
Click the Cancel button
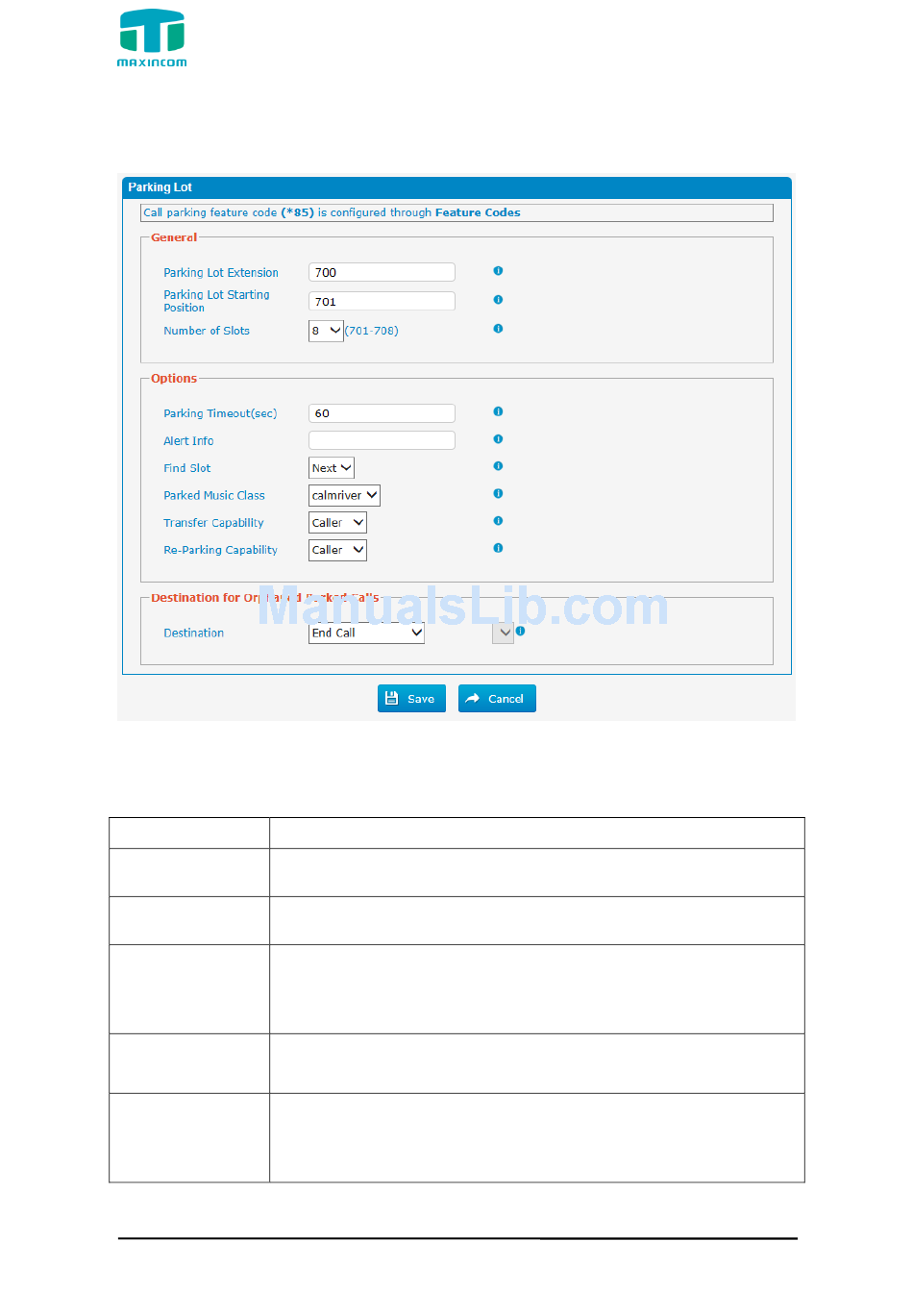coord(497,699)
